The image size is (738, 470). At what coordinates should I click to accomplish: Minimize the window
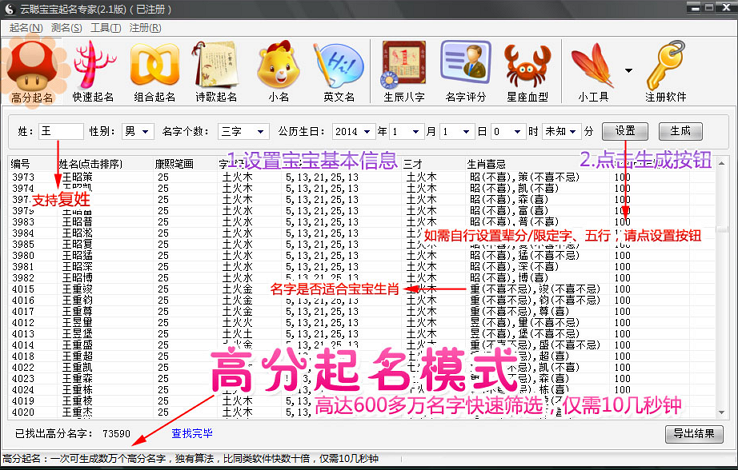tap(695, 8)
